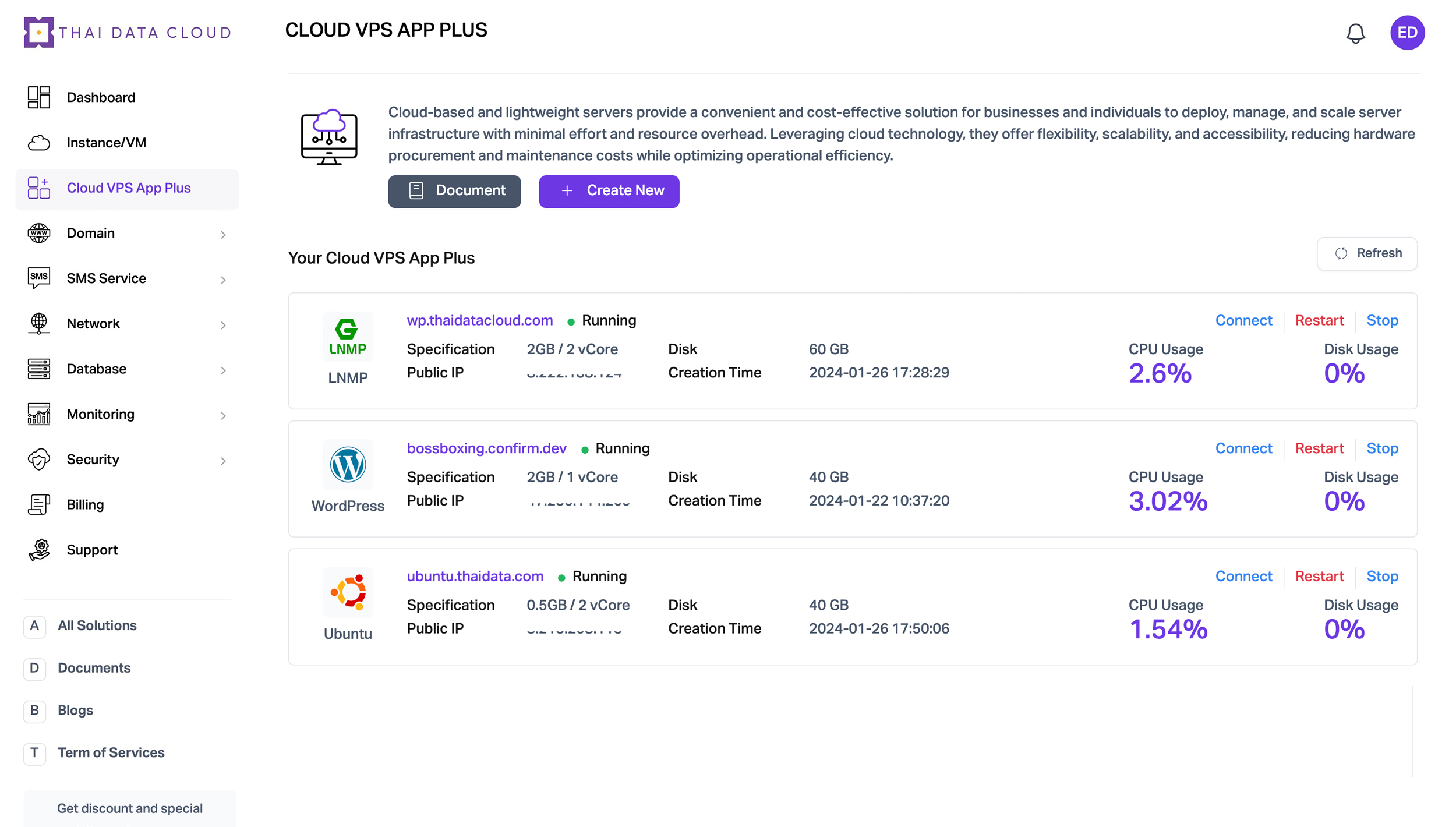Restart the bossboxing.confirm.dev server
Image resolution: width=1456 pixels, height=827 pixels.
point(1319,448)
